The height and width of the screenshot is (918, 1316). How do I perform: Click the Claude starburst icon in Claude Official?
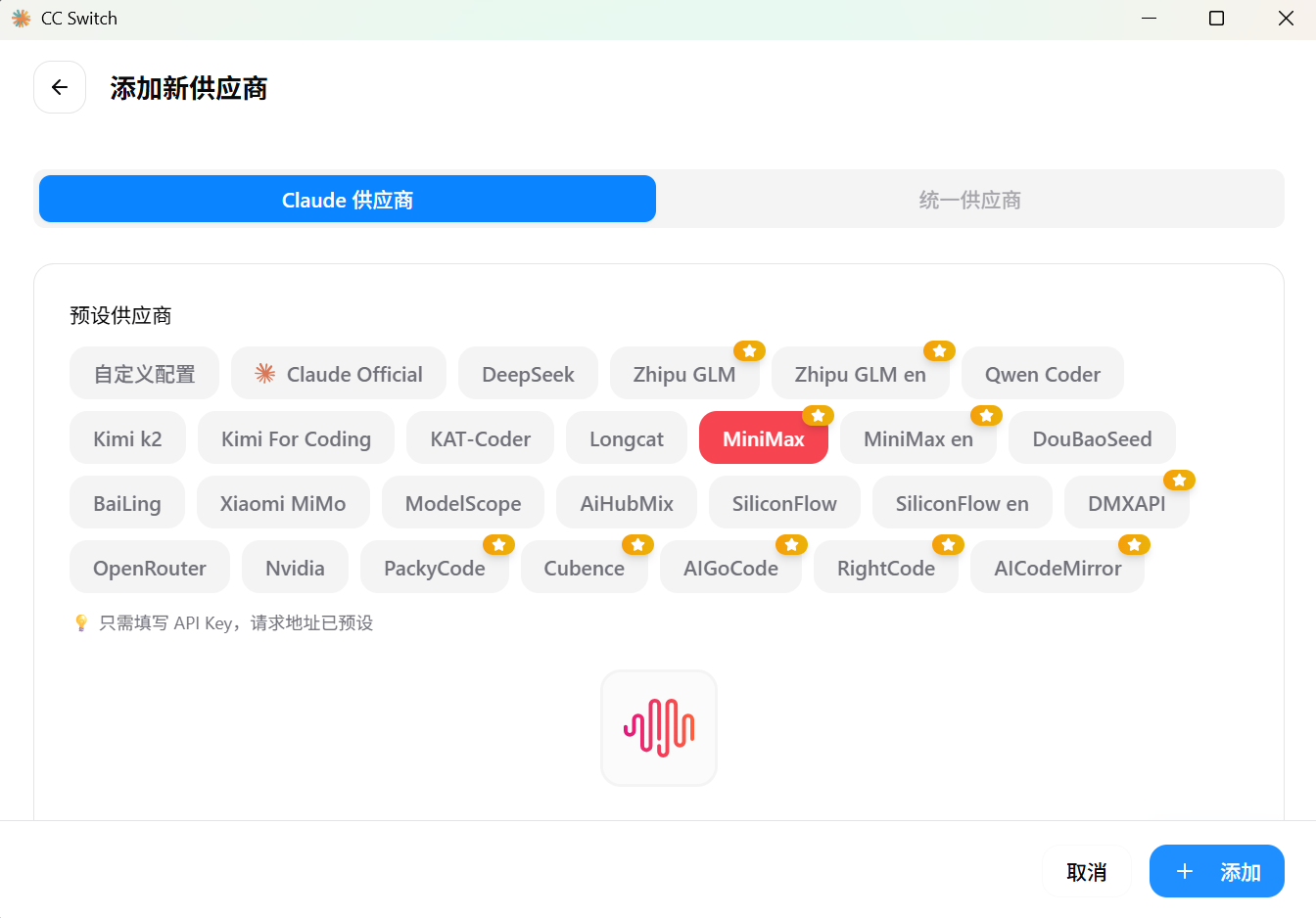pos(265,373)
